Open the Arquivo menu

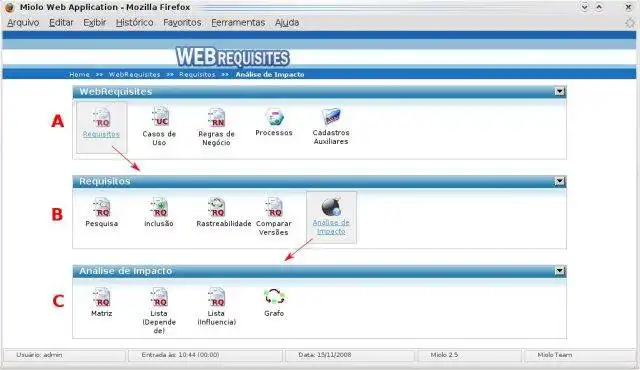coord(23,22)
